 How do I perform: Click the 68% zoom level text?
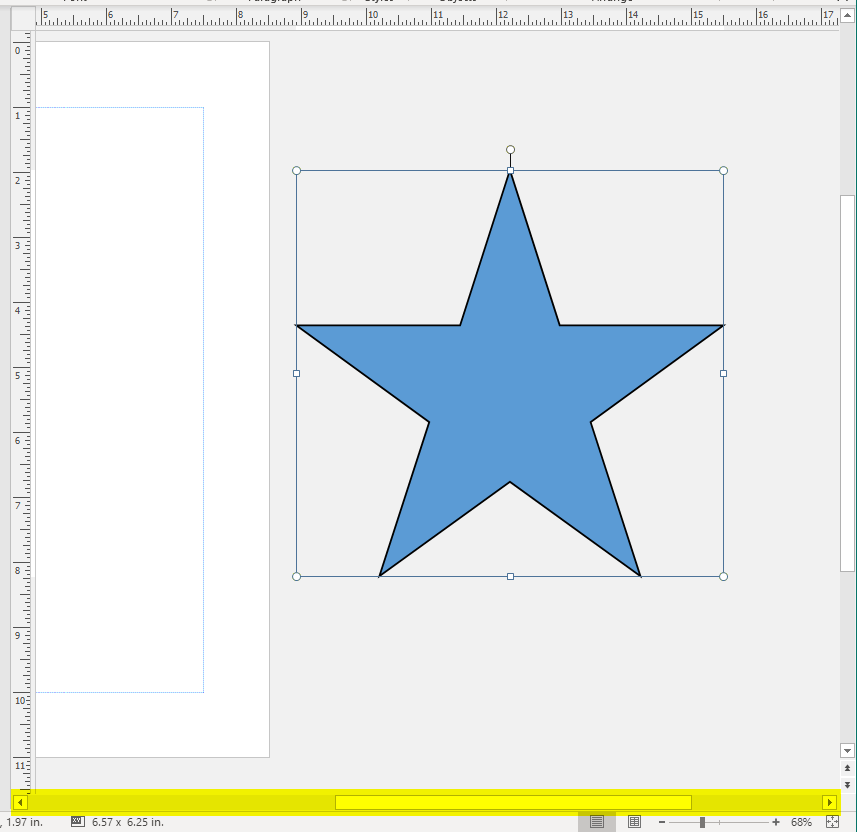pyautogui.click(x=801, y=822)
